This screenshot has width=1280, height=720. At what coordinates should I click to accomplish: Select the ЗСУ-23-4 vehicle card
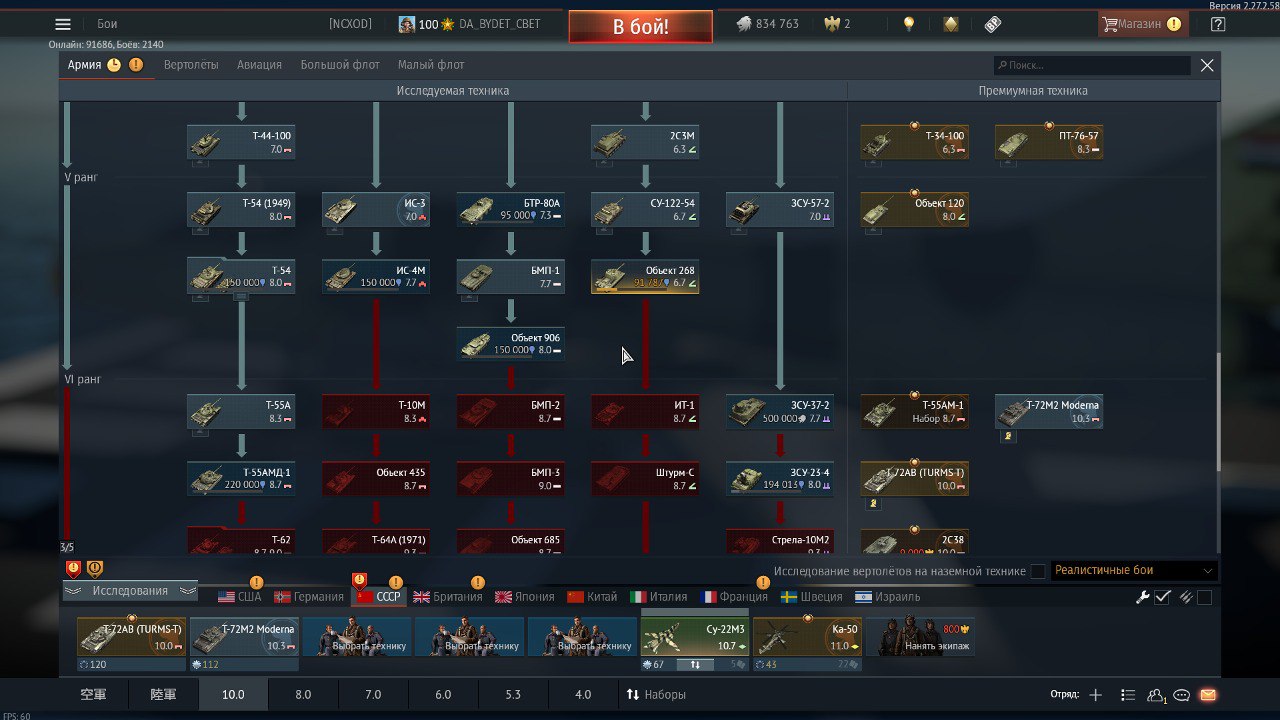click(780, 479)
